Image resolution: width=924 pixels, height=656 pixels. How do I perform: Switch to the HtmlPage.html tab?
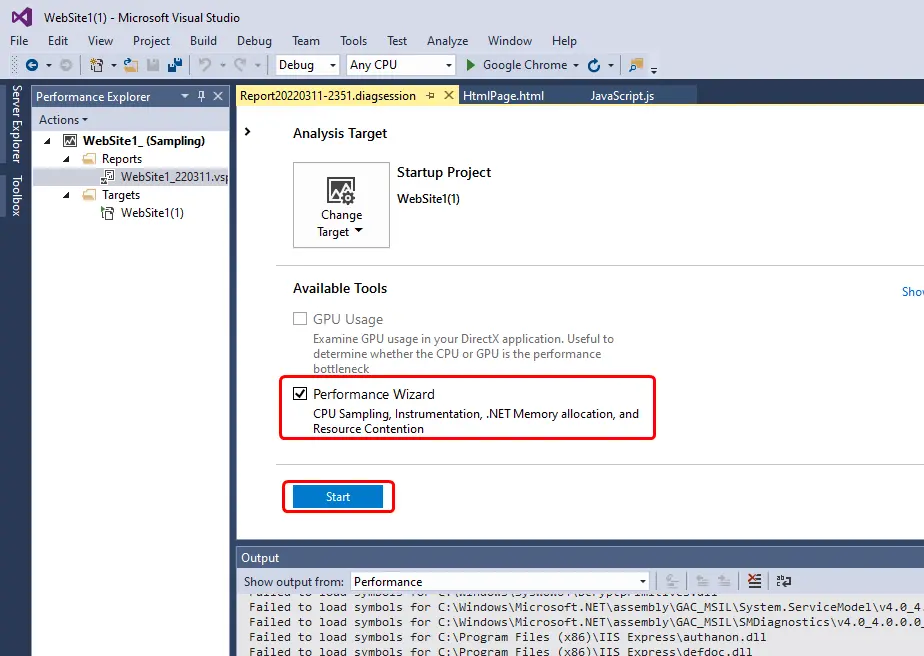click(x=503, y=95)
